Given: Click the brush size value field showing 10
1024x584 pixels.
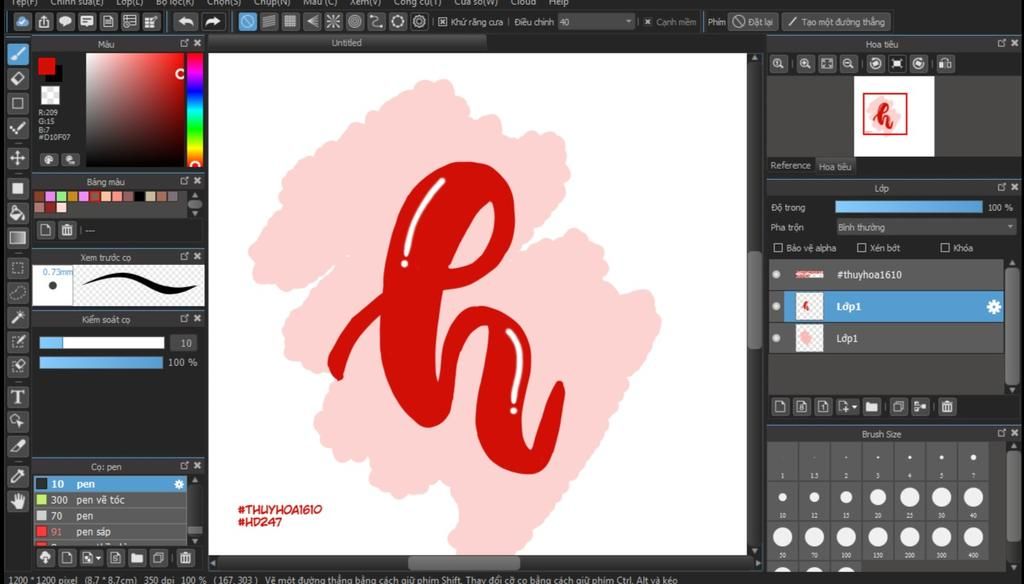Looking at the screenshot, I should tap(185, 343).
